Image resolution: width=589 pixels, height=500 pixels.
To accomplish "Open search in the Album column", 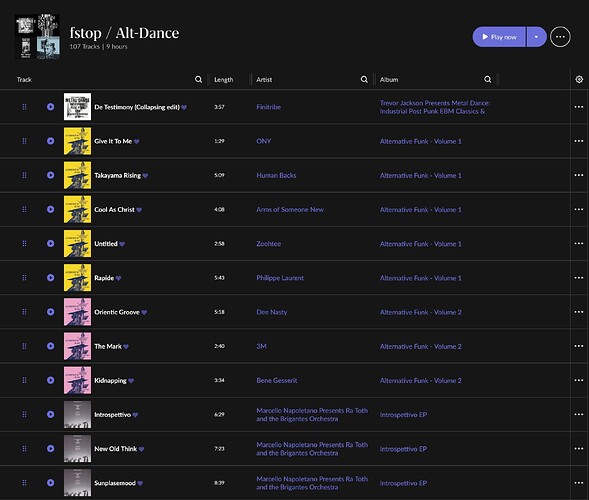I will click(x=488, y=79).
